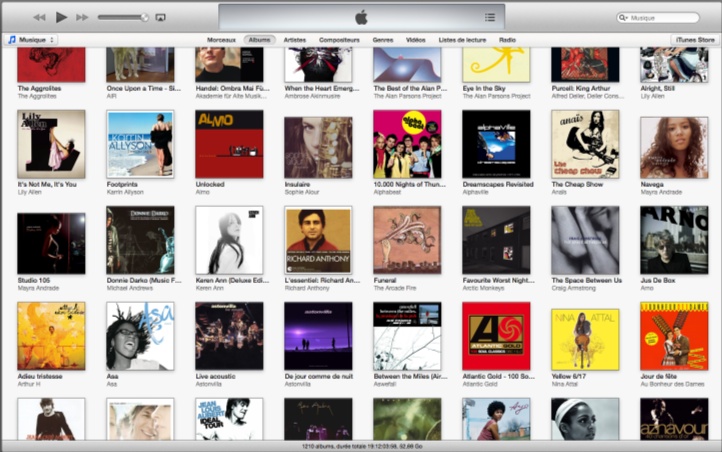Viewport: 722px width, 452px height.
Task: Select the Donnie Darko soundtrack cover
Action: tap(140, 240)
